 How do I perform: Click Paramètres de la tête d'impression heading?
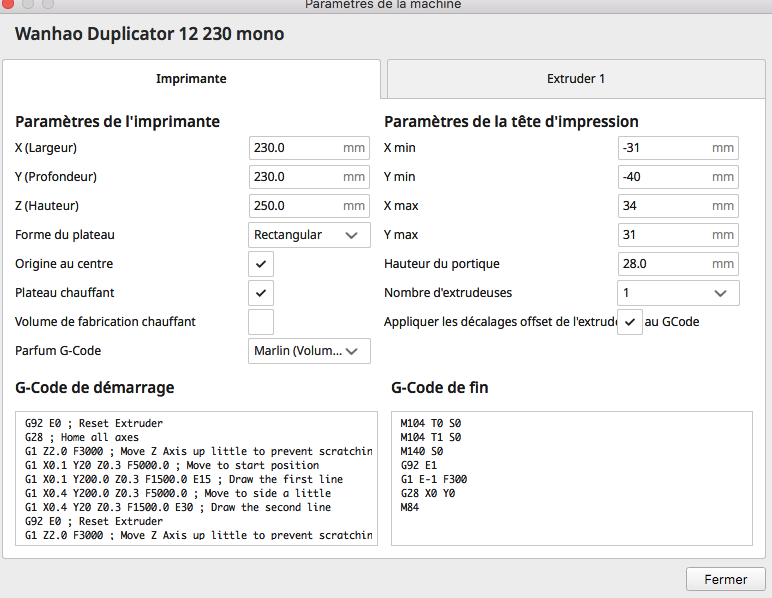[511, 122]
